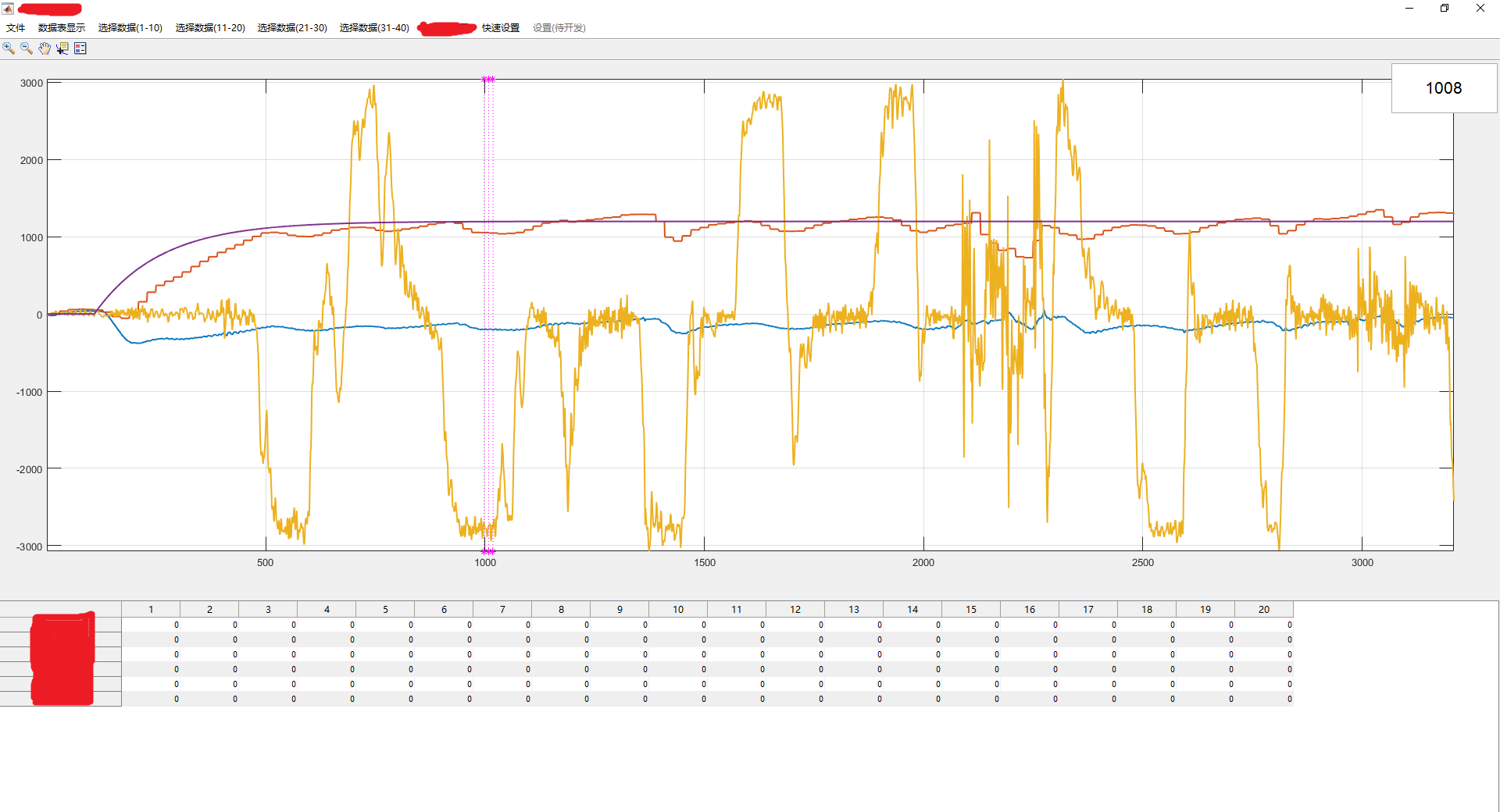Viewport: 1500px width, 812px height.
Task: Select table column header 14
Action: (912, 609)
